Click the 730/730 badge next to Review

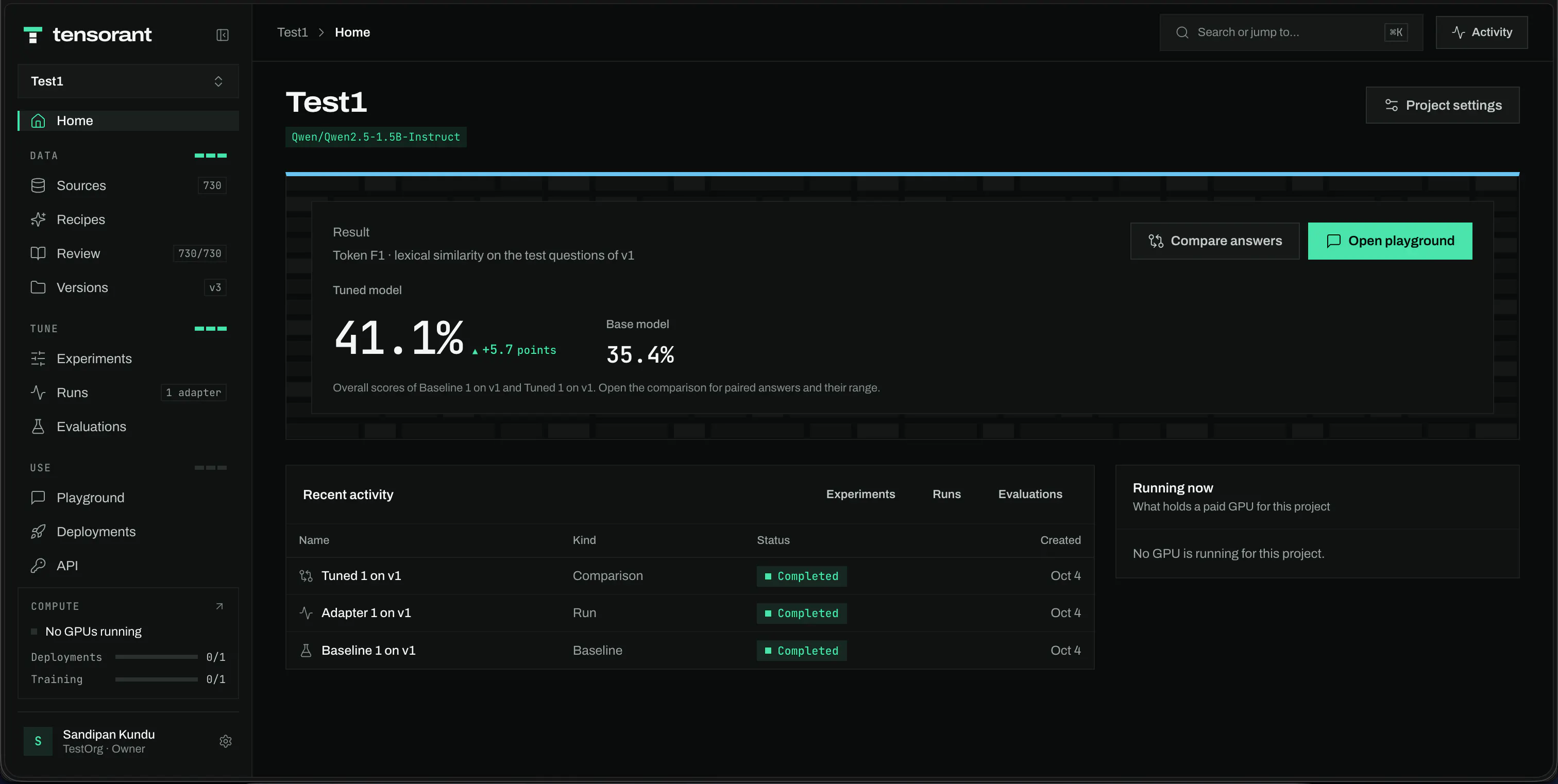click(x=199, y=253)
